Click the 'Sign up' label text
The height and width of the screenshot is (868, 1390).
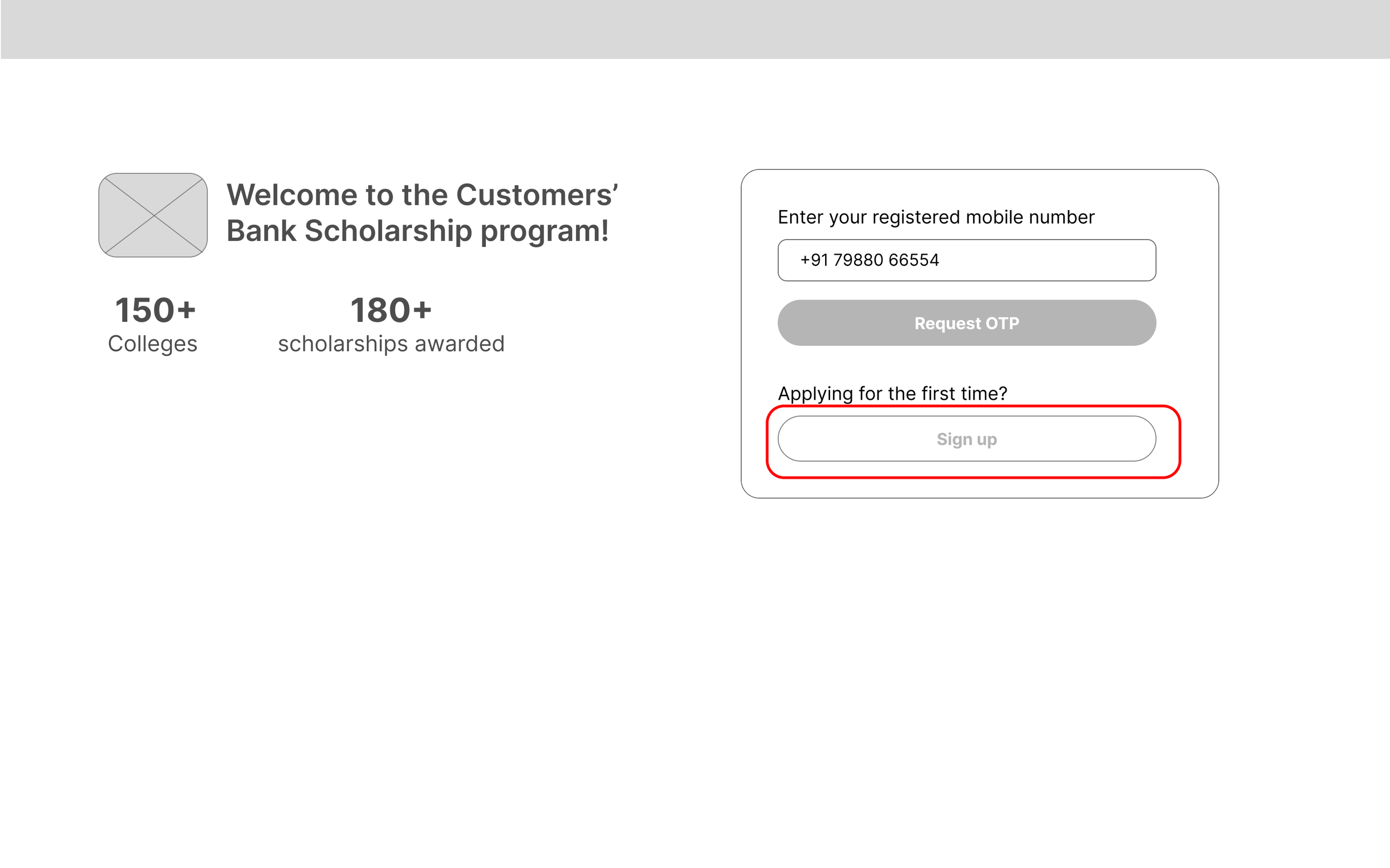pos(966,440)
